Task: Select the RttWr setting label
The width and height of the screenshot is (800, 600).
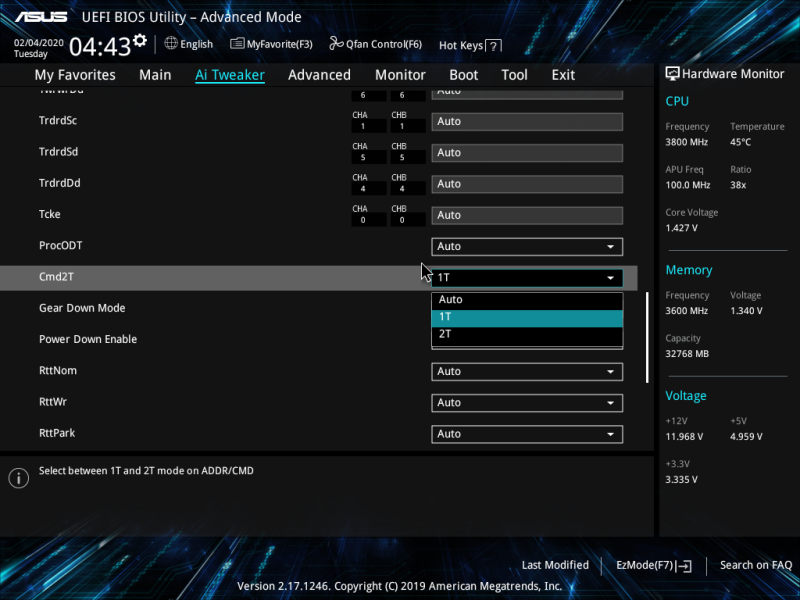Action: click(53, 402)
